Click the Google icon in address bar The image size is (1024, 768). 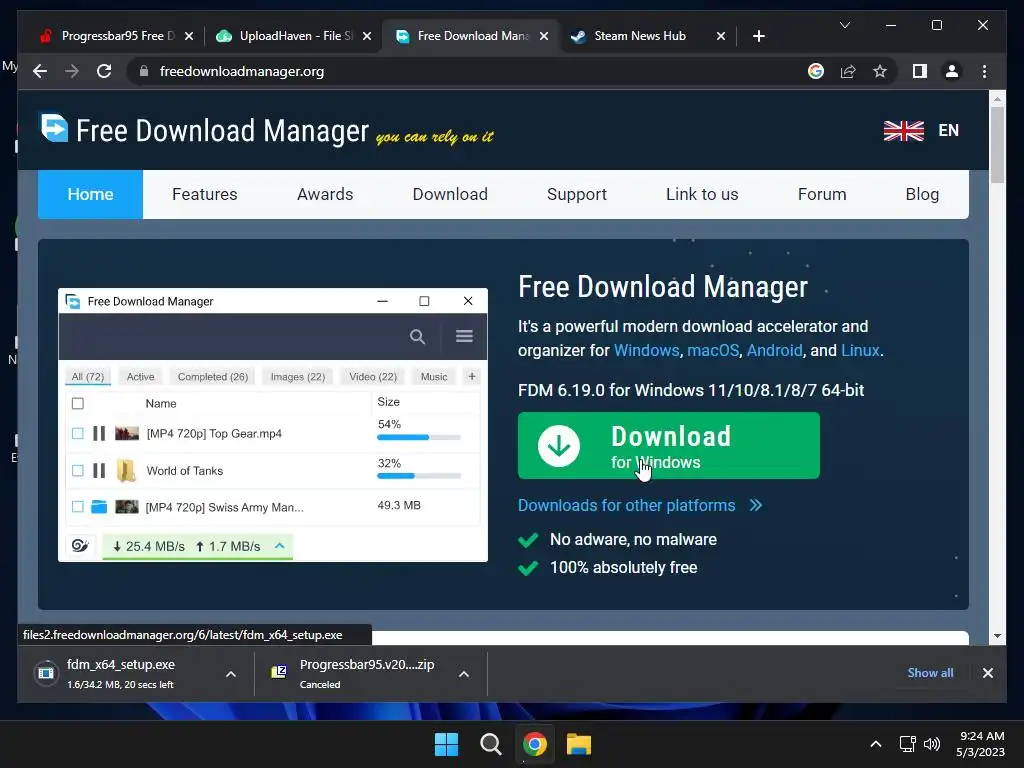(816, 71)
